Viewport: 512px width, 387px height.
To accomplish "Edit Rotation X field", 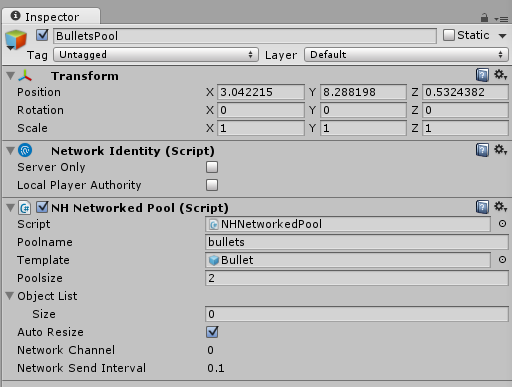I will tap(261, 110).
